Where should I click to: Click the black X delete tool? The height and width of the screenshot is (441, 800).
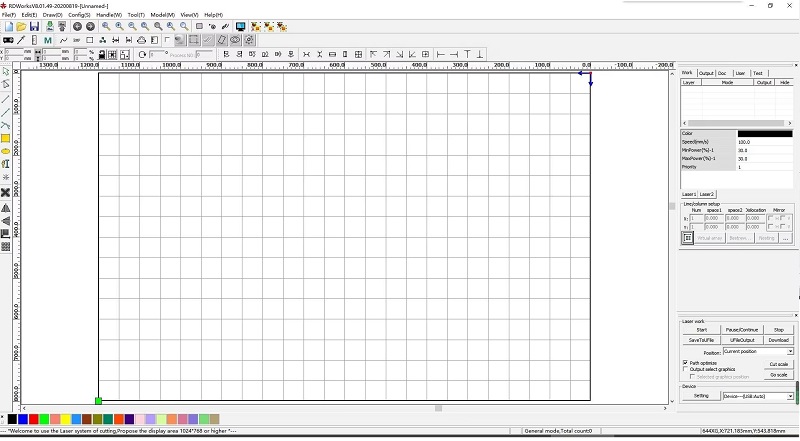(x=6, y=192)
